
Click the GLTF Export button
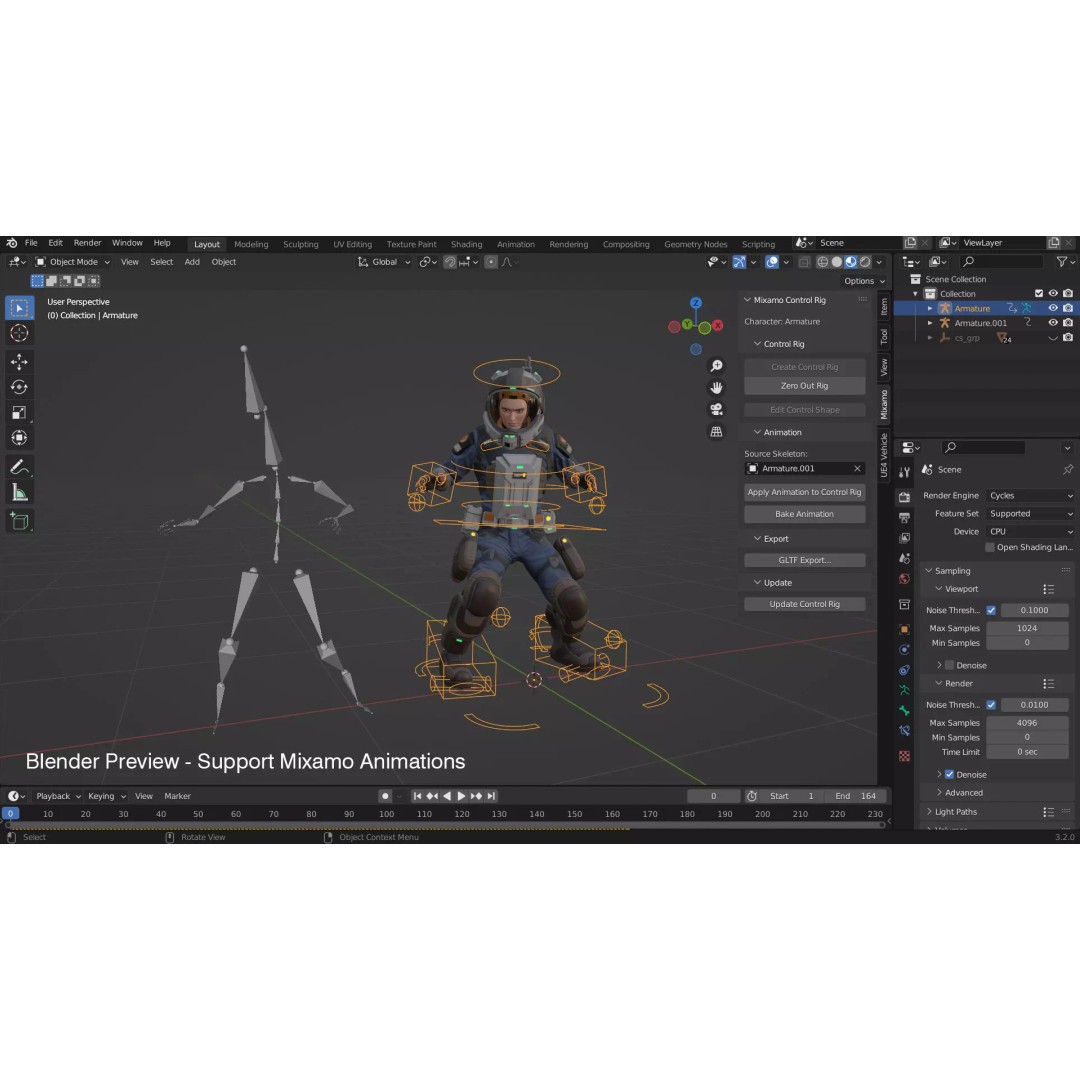click(x=804, y=560)
